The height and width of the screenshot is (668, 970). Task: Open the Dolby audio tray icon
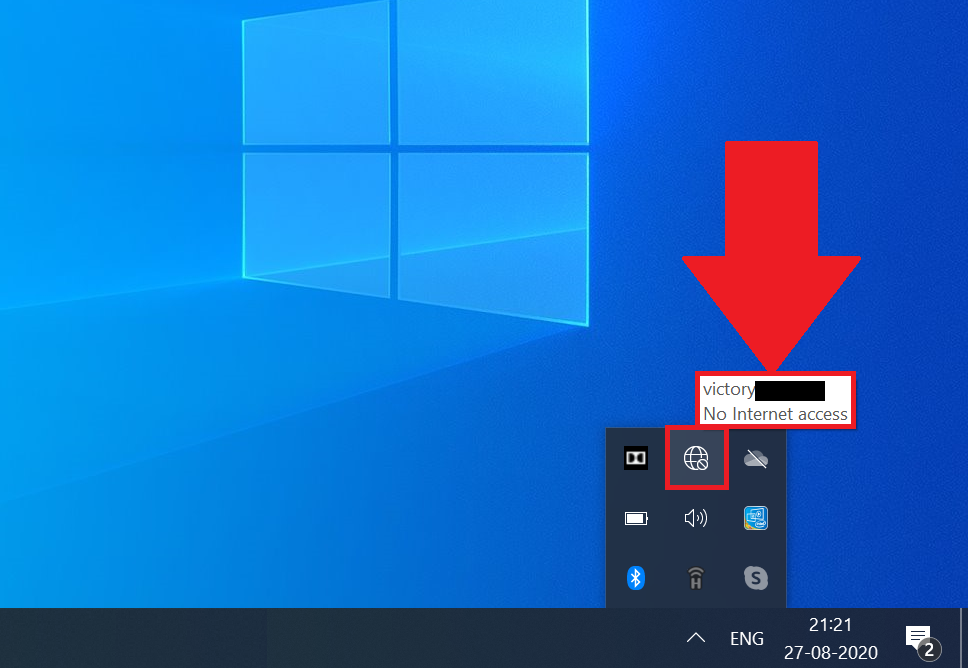point(636,458)
